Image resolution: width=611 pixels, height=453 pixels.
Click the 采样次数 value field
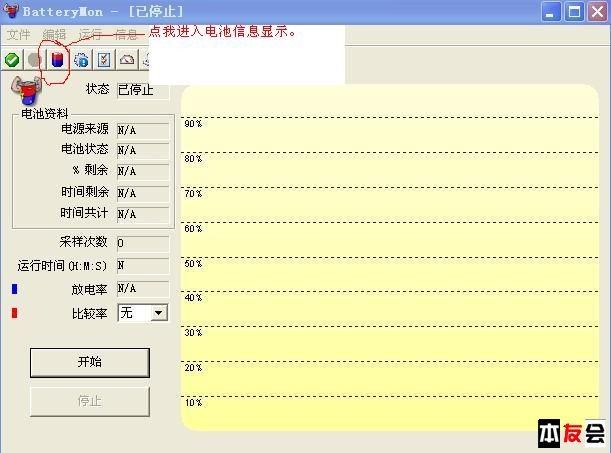pos(142,243)
